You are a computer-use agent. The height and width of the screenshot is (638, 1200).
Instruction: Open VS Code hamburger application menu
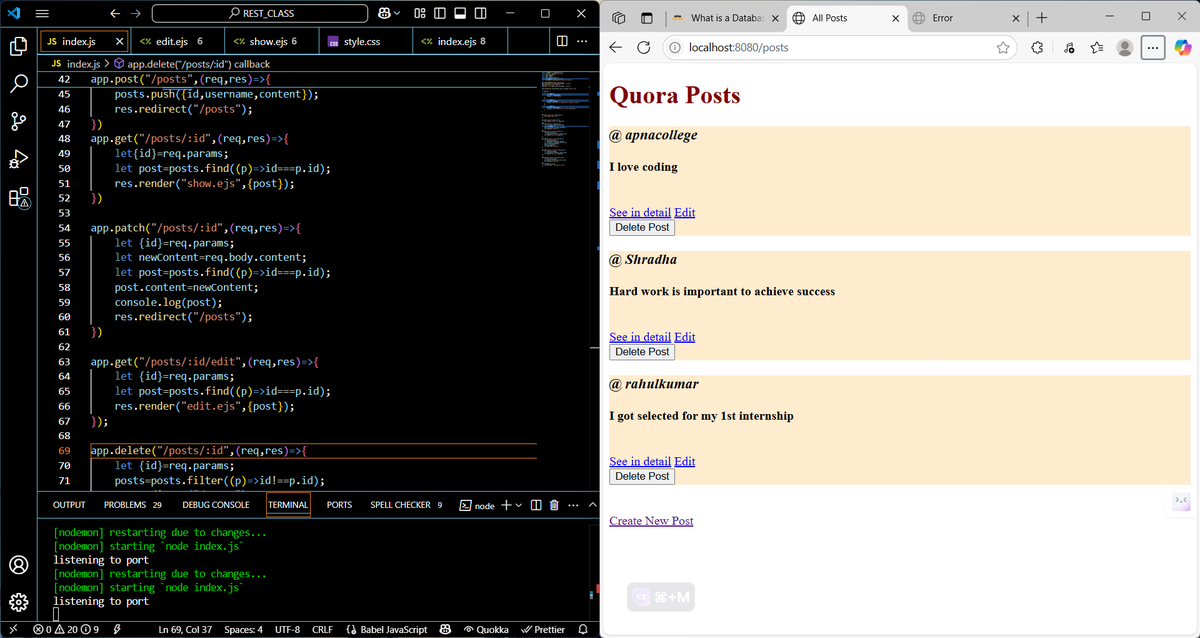(43, 14)
